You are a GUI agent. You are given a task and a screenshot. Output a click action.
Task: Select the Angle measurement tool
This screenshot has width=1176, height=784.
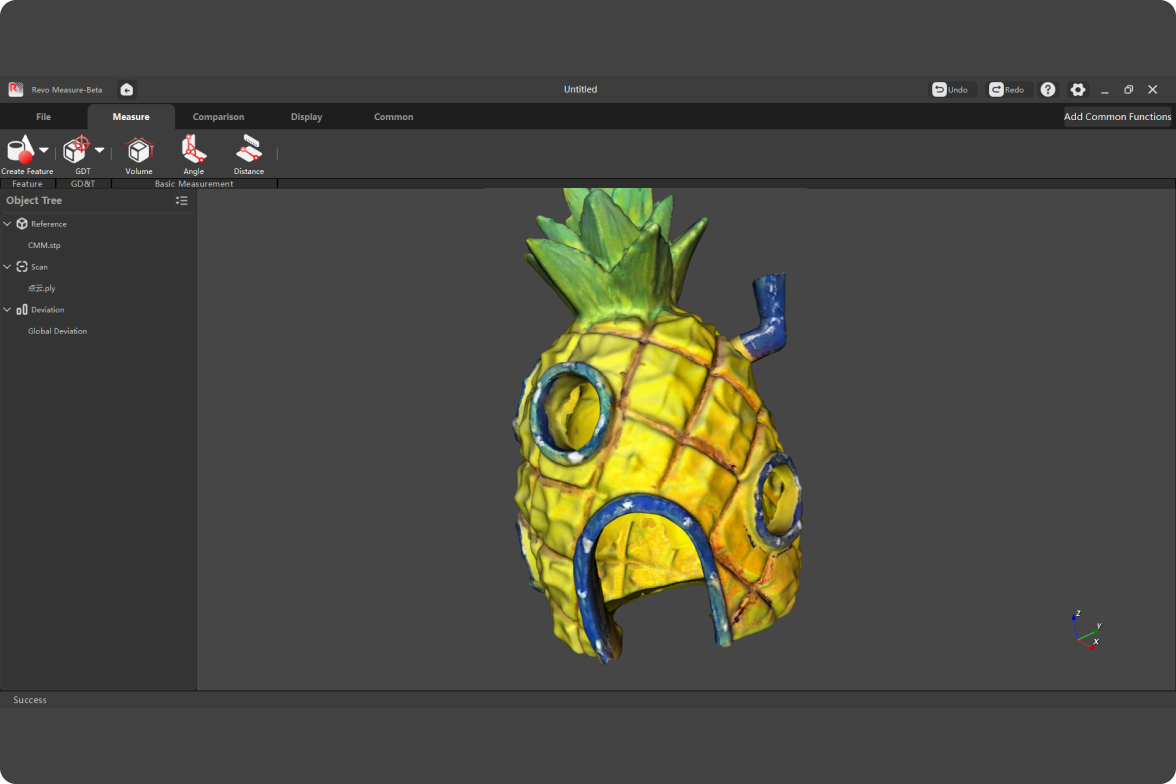tap(193, 151)
